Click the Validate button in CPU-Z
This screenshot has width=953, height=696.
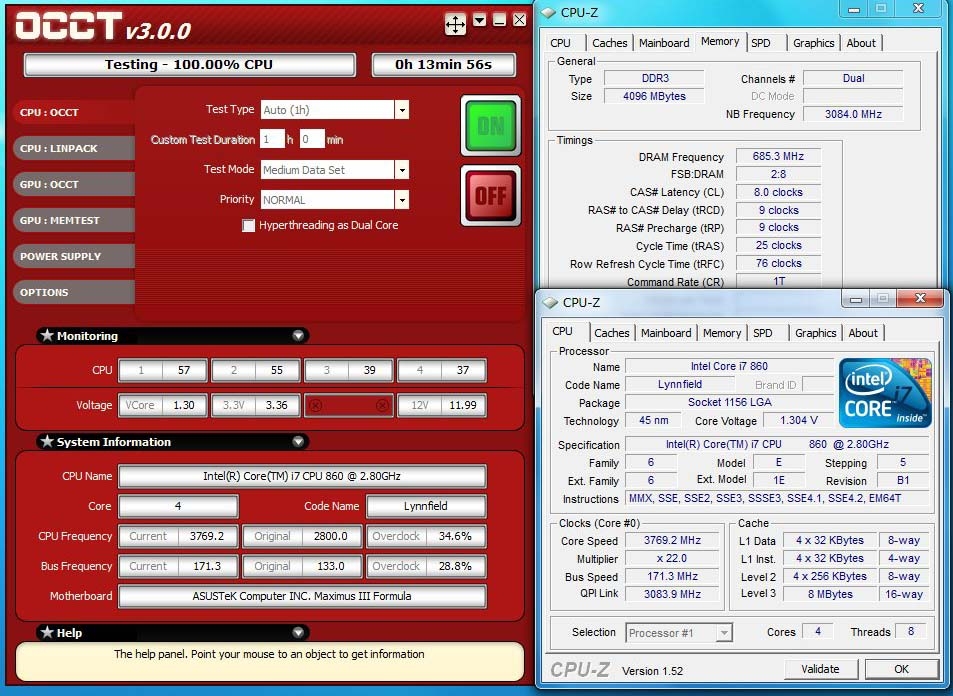[x=820, y=669]
